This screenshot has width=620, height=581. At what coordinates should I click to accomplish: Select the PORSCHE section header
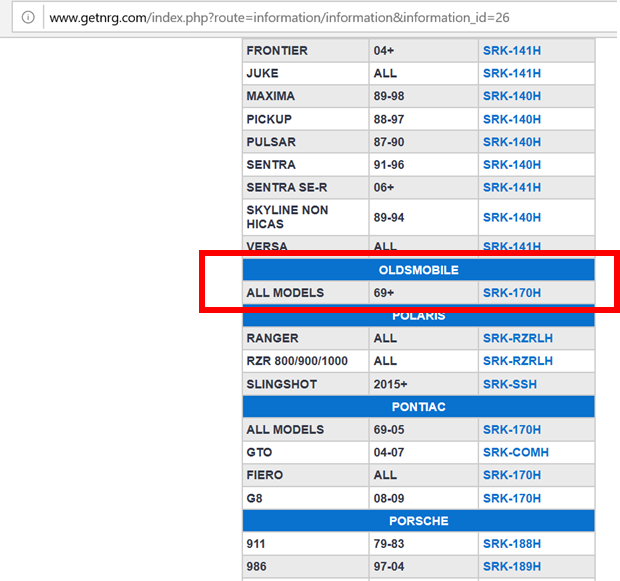(x=419, y=521)
